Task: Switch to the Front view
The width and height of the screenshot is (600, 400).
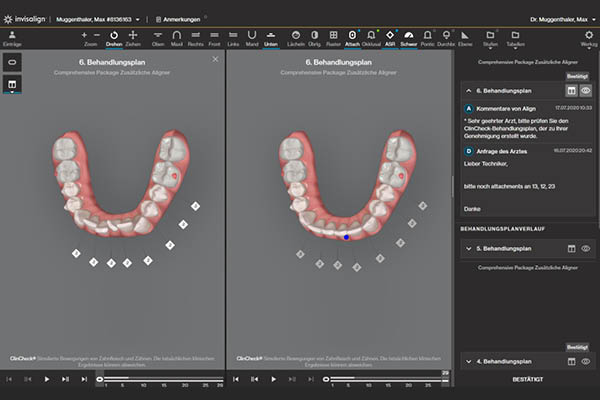Action: [x=214, y=39]
